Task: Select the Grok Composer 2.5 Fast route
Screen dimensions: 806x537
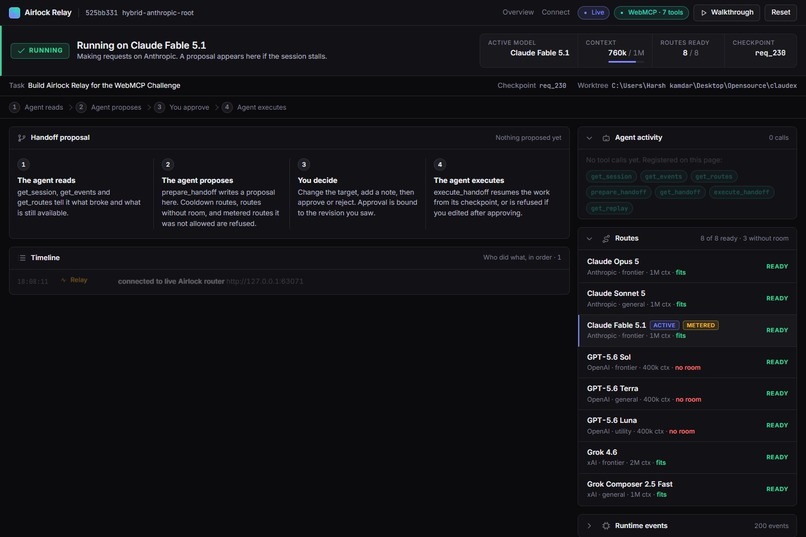Action: pyautogui.click(x=687, y=489)
